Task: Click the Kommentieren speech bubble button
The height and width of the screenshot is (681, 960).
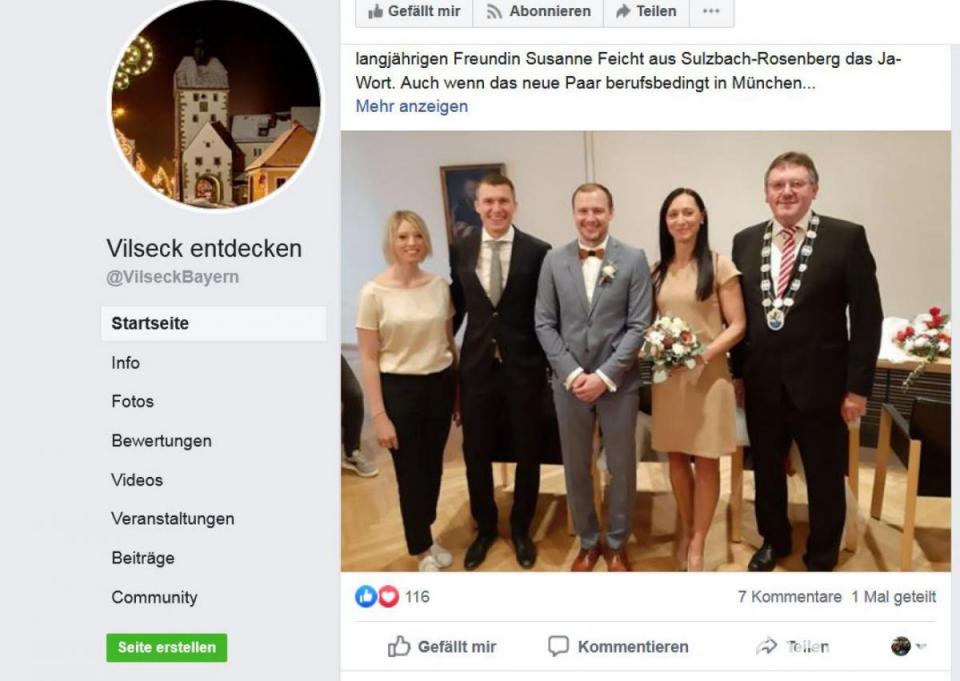Action: pyautogui.click(x=618, y=647)
